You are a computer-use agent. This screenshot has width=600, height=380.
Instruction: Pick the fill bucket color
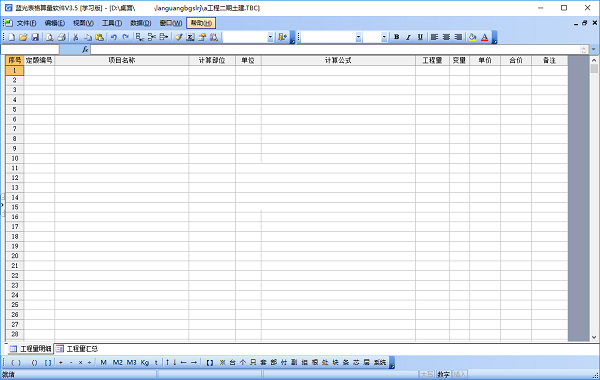(473, 37)
